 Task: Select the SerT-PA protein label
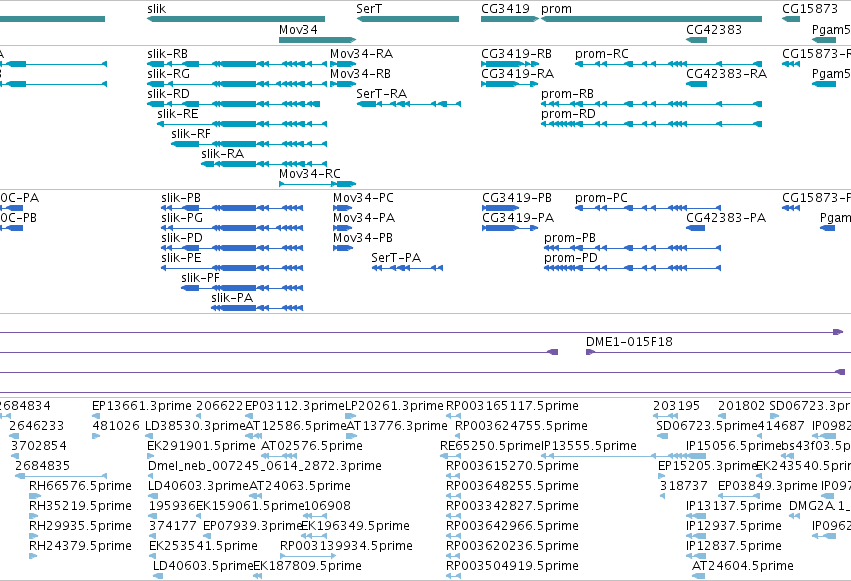396,258
